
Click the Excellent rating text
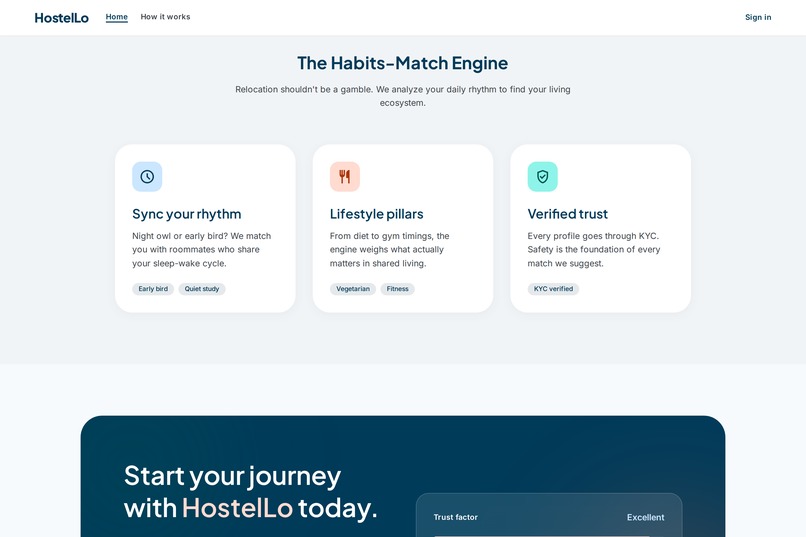[x=646, y=517]
